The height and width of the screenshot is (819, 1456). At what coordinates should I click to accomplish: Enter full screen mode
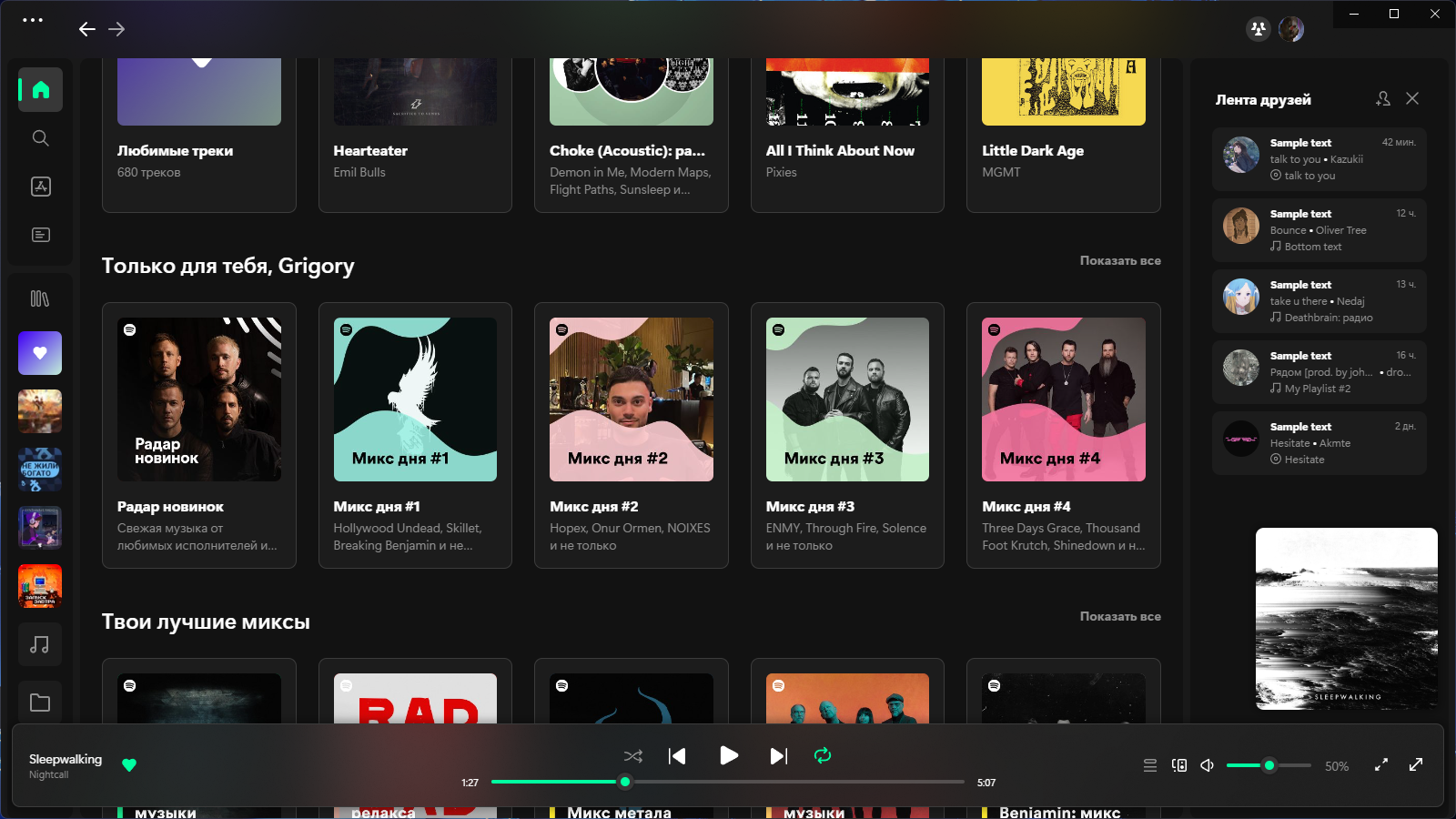point(1416,765)
